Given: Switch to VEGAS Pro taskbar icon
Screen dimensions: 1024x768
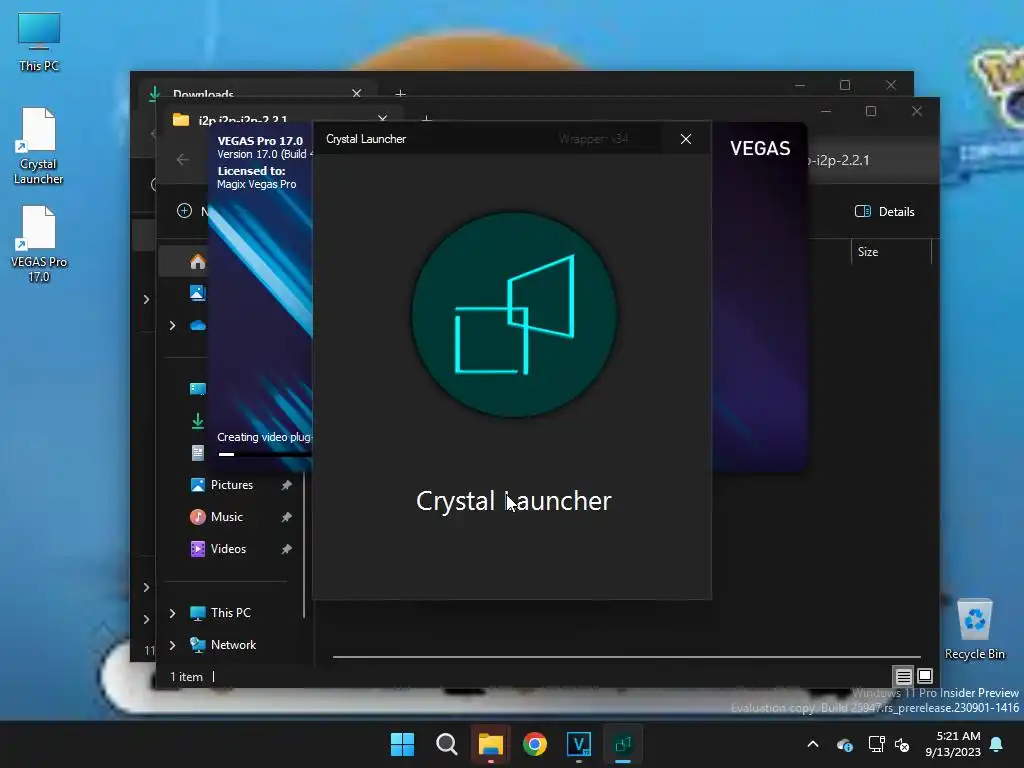Looking at the screenshot, I should tap(579, 744).
